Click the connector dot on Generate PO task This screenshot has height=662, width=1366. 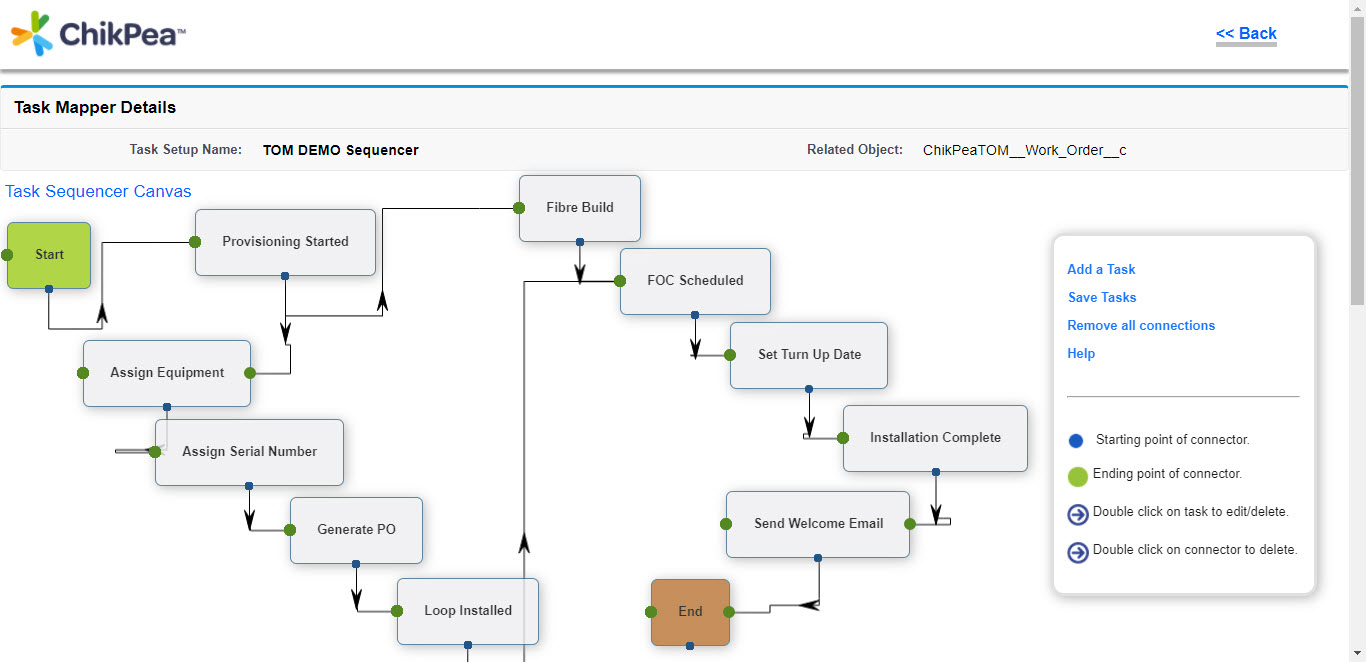[289, 530]
